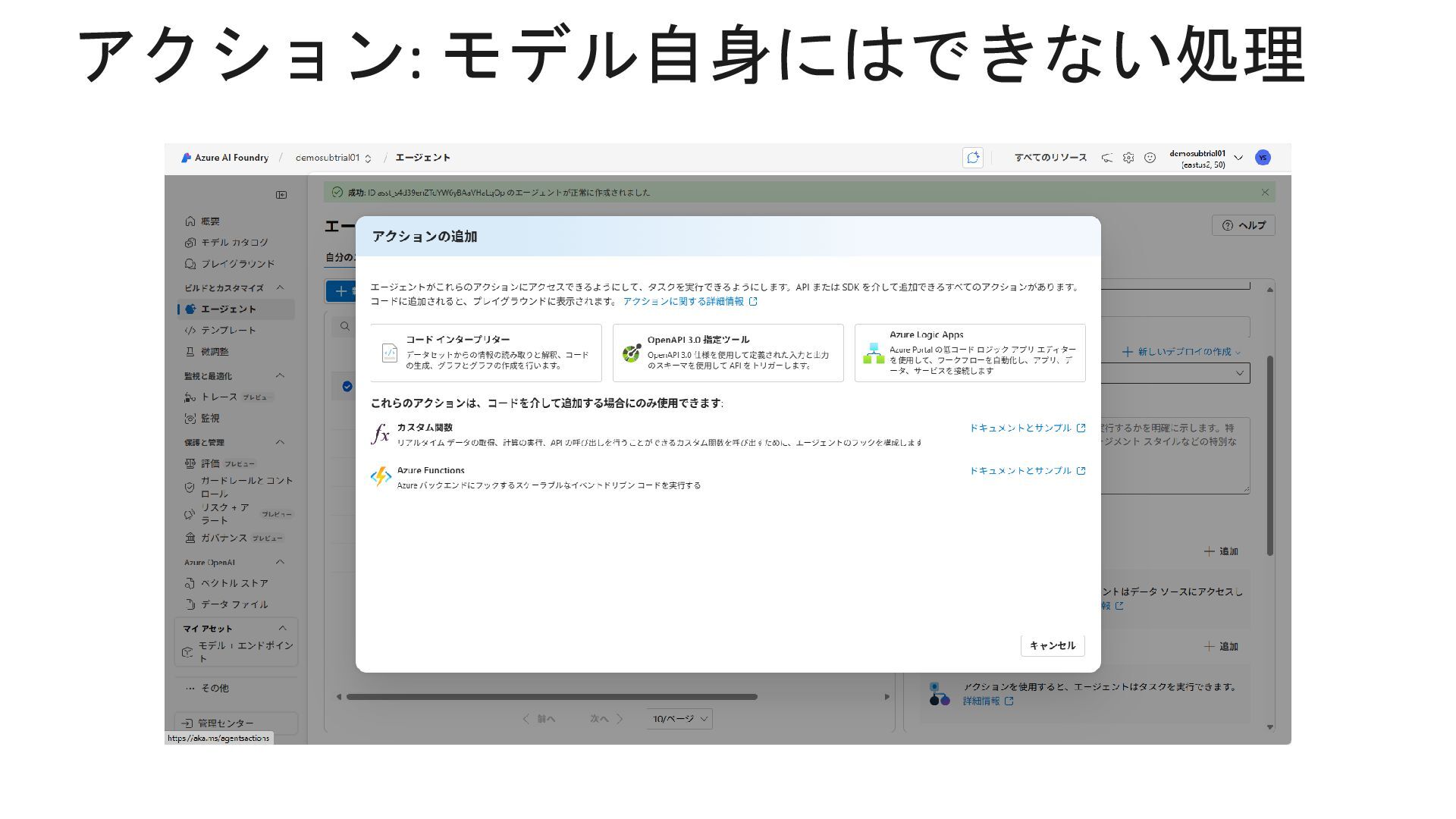1456x819 pixels.
Task: Click the horizontal scrollbar under the agent list
Action: coord(552,697)
